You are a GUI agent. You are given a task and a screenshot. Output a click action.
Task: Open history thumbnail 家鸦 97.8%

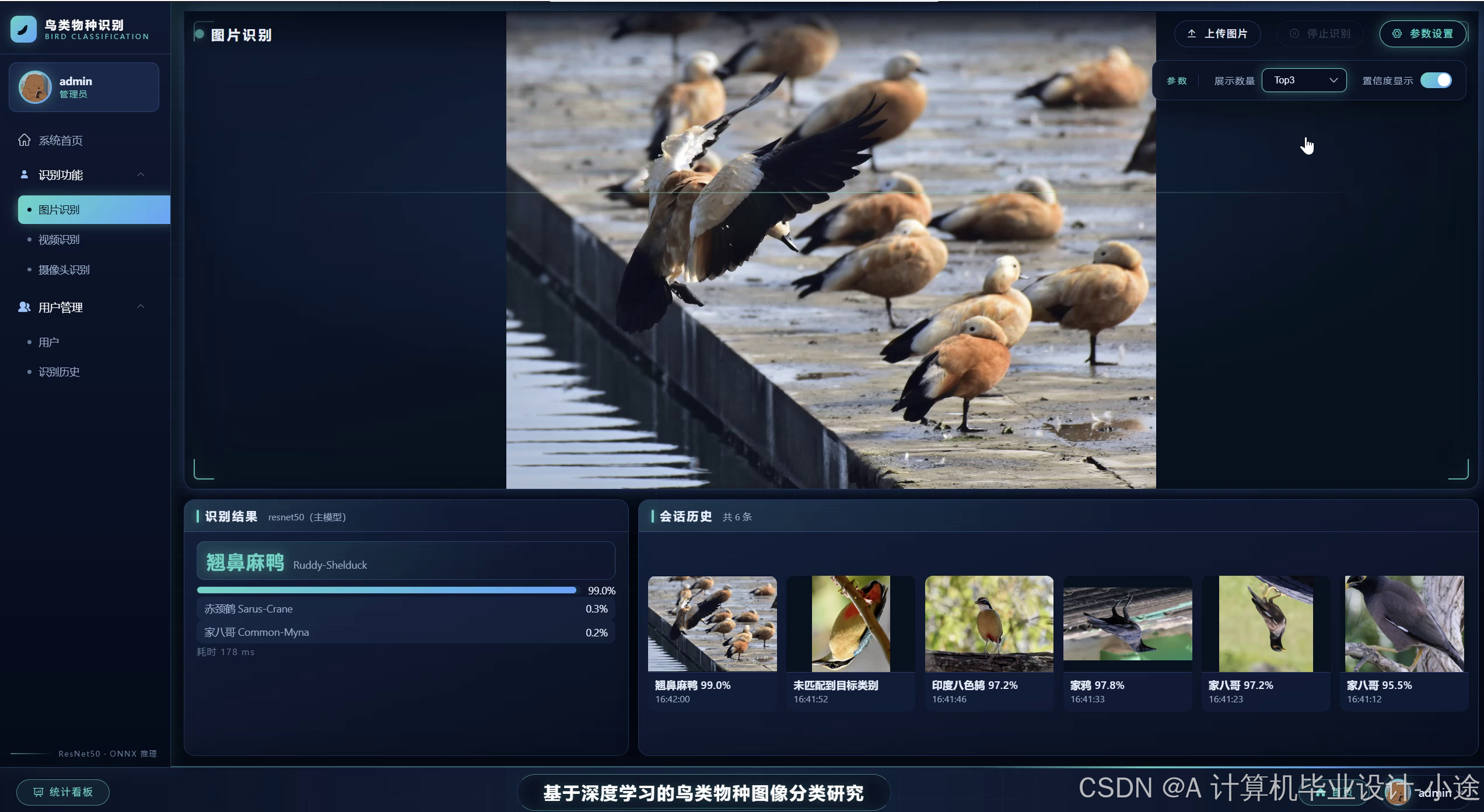[x=1128, y=643]
